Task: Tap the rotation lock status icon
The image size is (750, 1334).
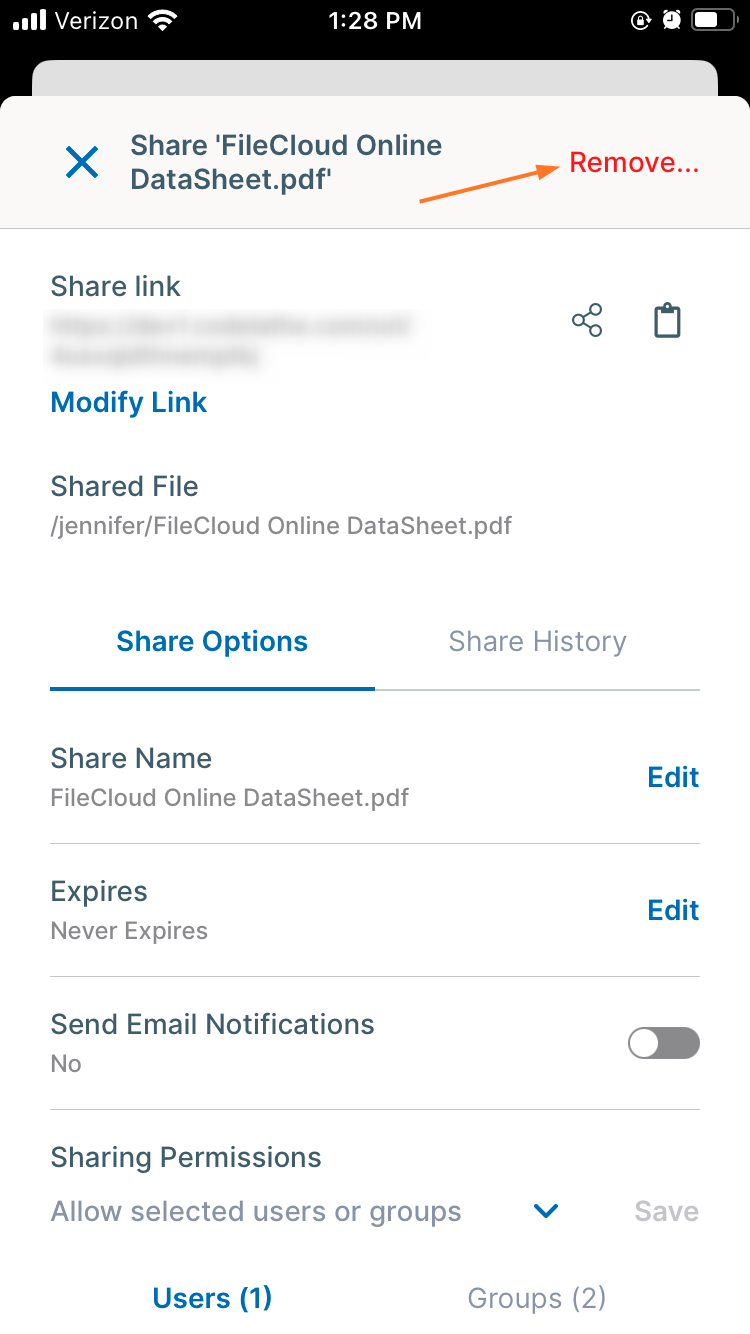Action: coord(641,20)
